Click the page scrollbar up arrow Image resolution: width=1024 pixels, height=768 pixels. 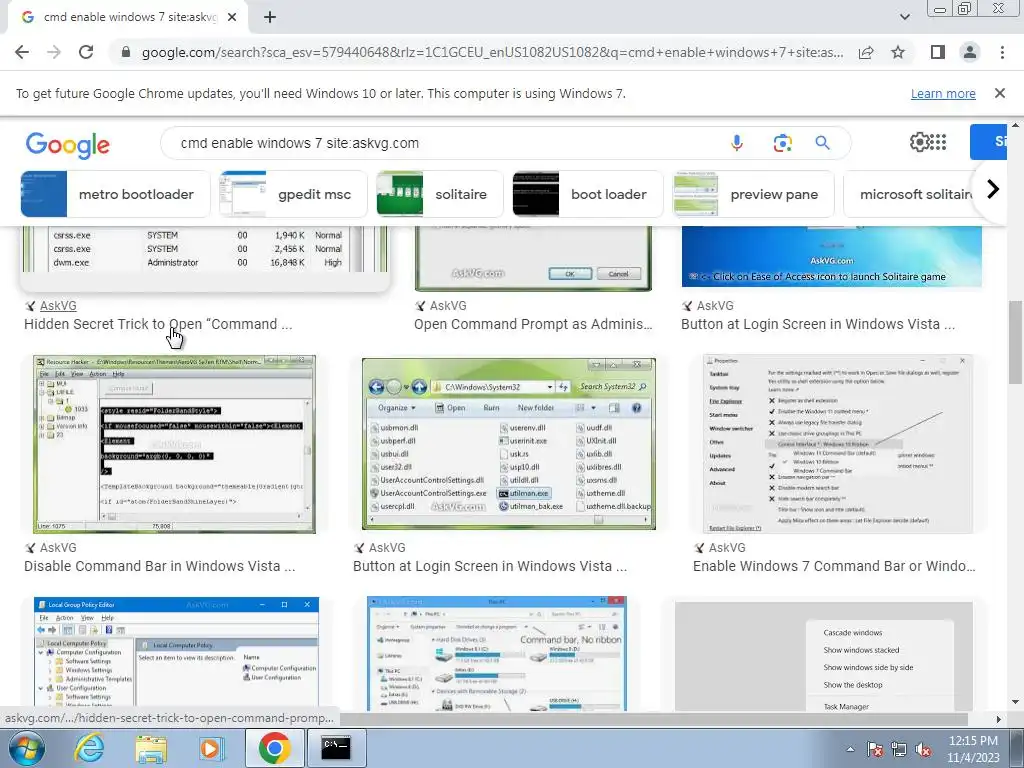tap(1016, 125)
